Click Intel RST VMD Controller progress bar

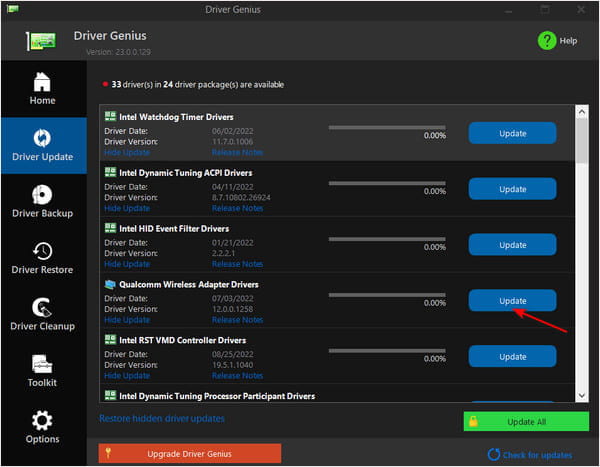tap(387, 351)
